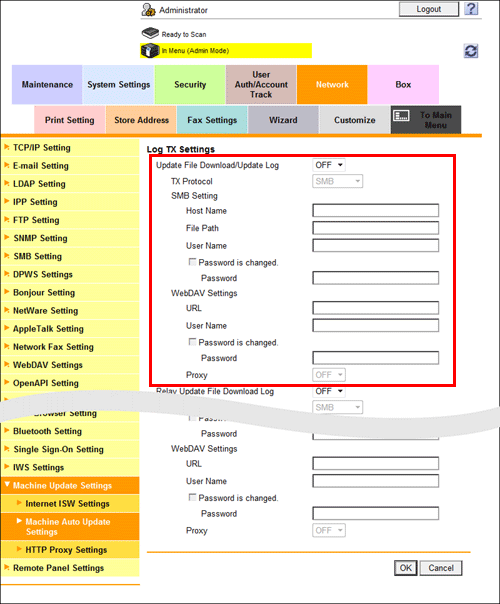Click the SMB File Path field
500x604 pixels.
(x=376, y=228)
